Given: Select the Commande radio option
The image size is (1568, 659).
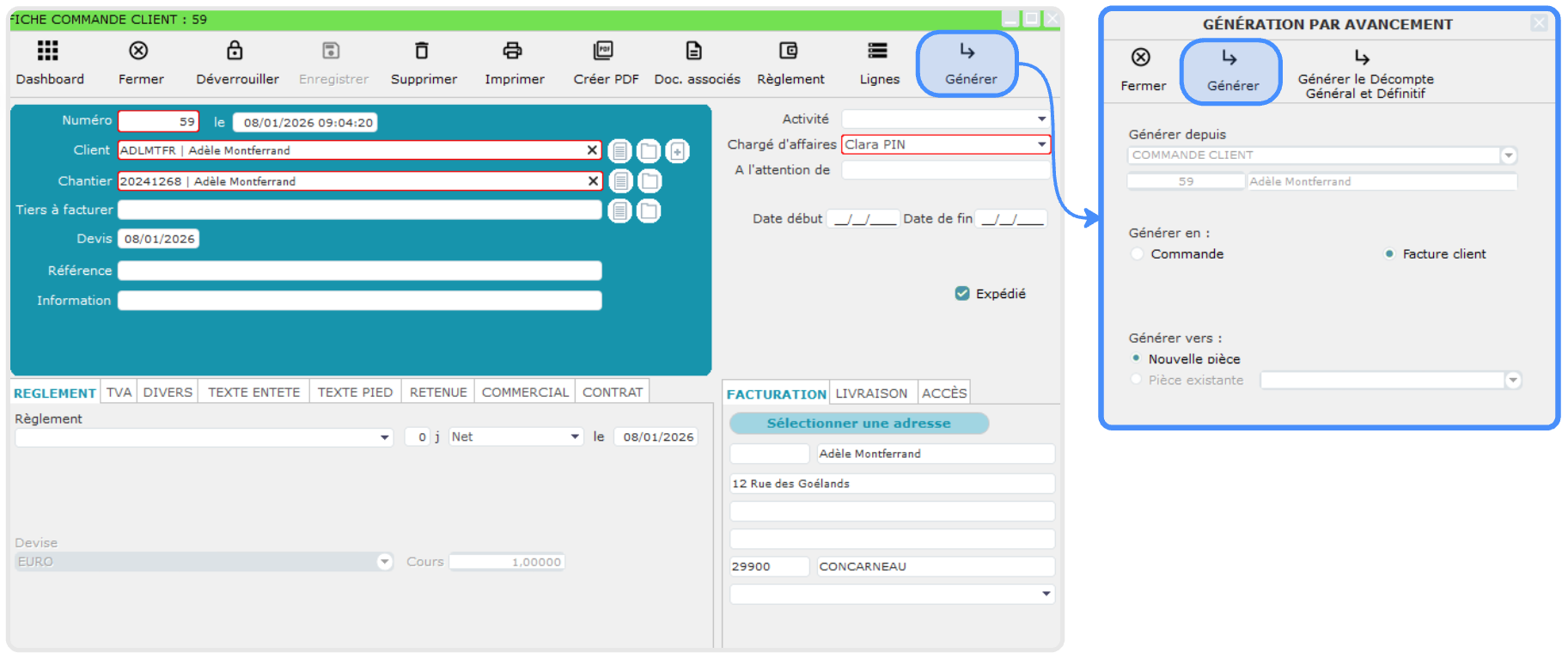Looking at the screenshot, I should 1138,254.
